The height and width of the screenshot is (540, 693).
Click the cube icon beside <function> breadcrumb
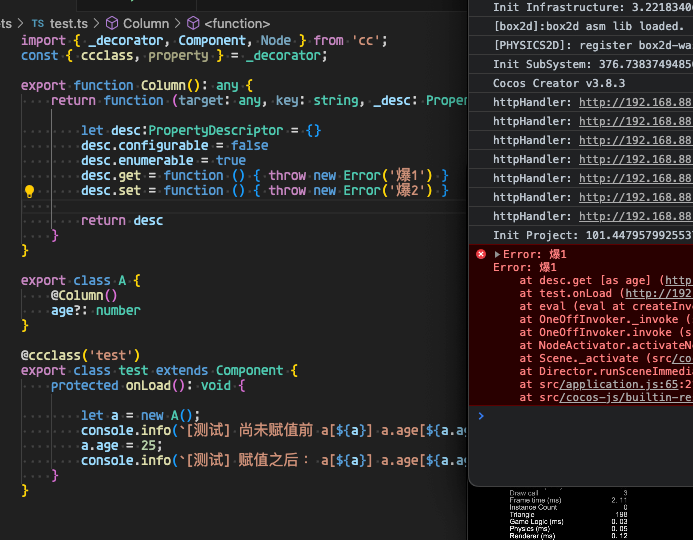(x=193, y=23)
